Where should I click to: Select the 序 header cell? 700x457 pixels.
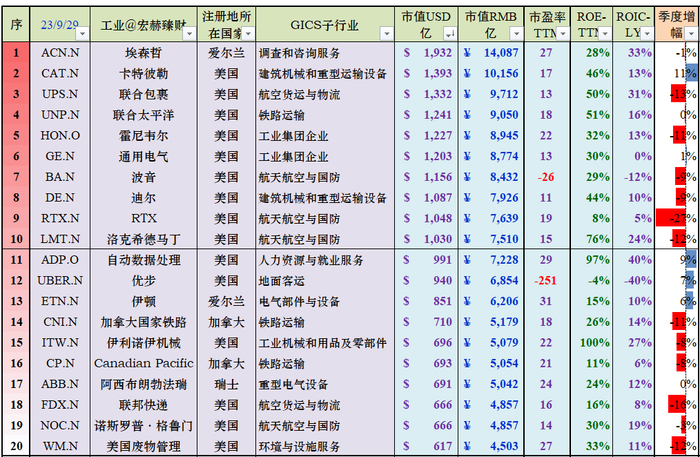tap(16, 25)
